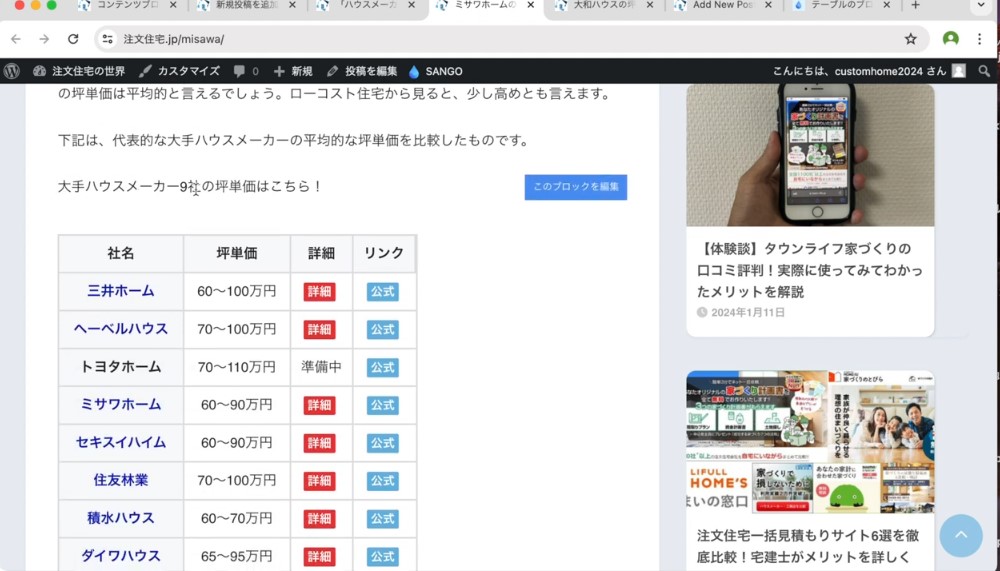Open the 新規 menu in admin bar
The image size is (1000, 571).
tap(293, 71)
